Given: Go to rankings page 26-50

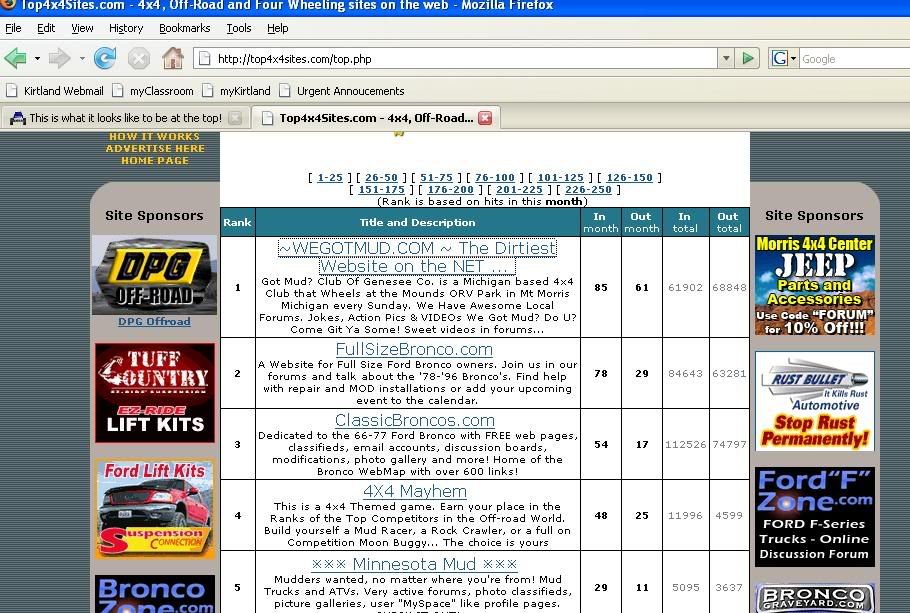Looking at the screenshot, I should click(381, 177).
